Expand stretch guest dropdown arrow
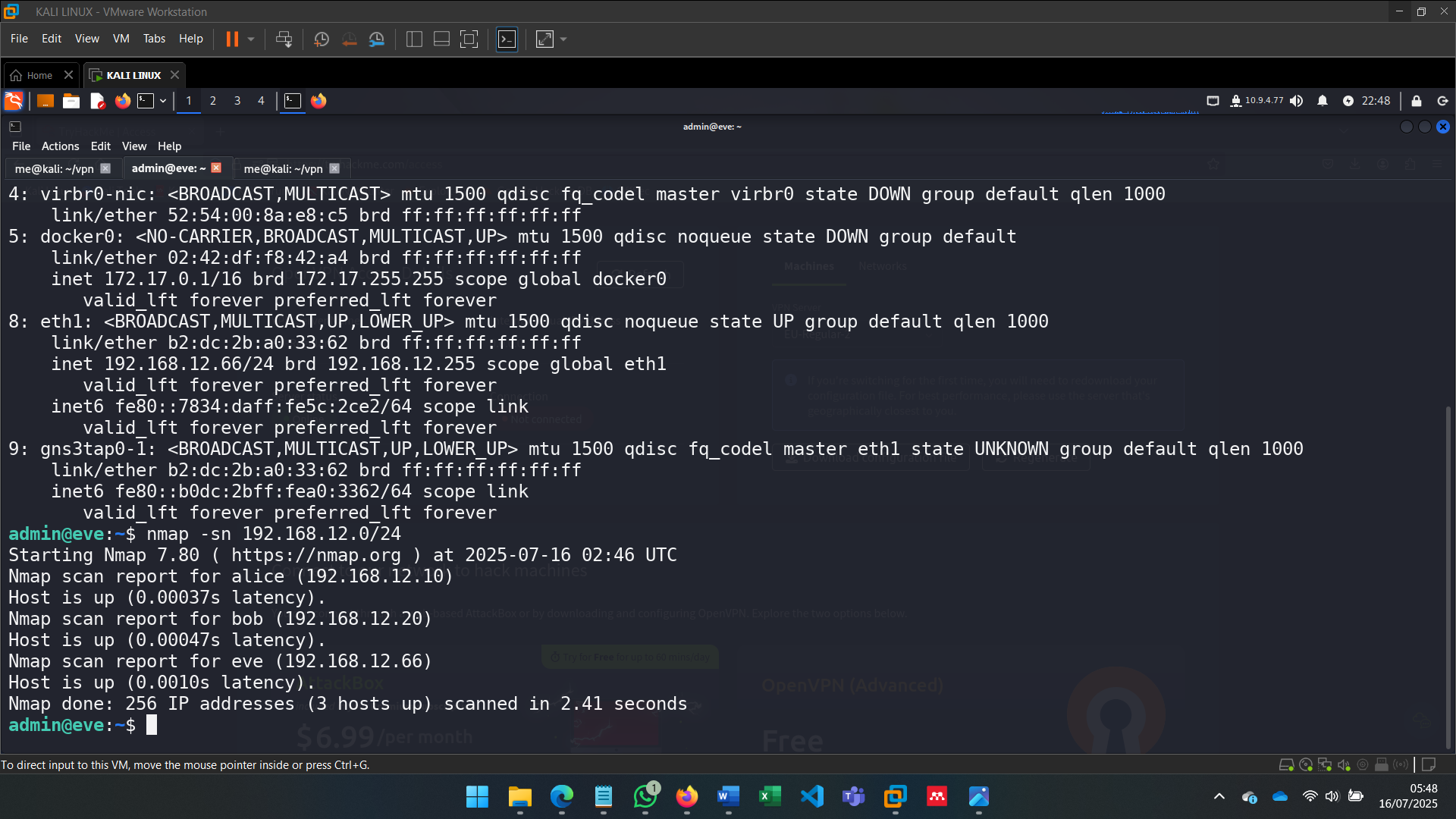The height and width of the screenshot is (819, 1456). (x=563, y=39)
